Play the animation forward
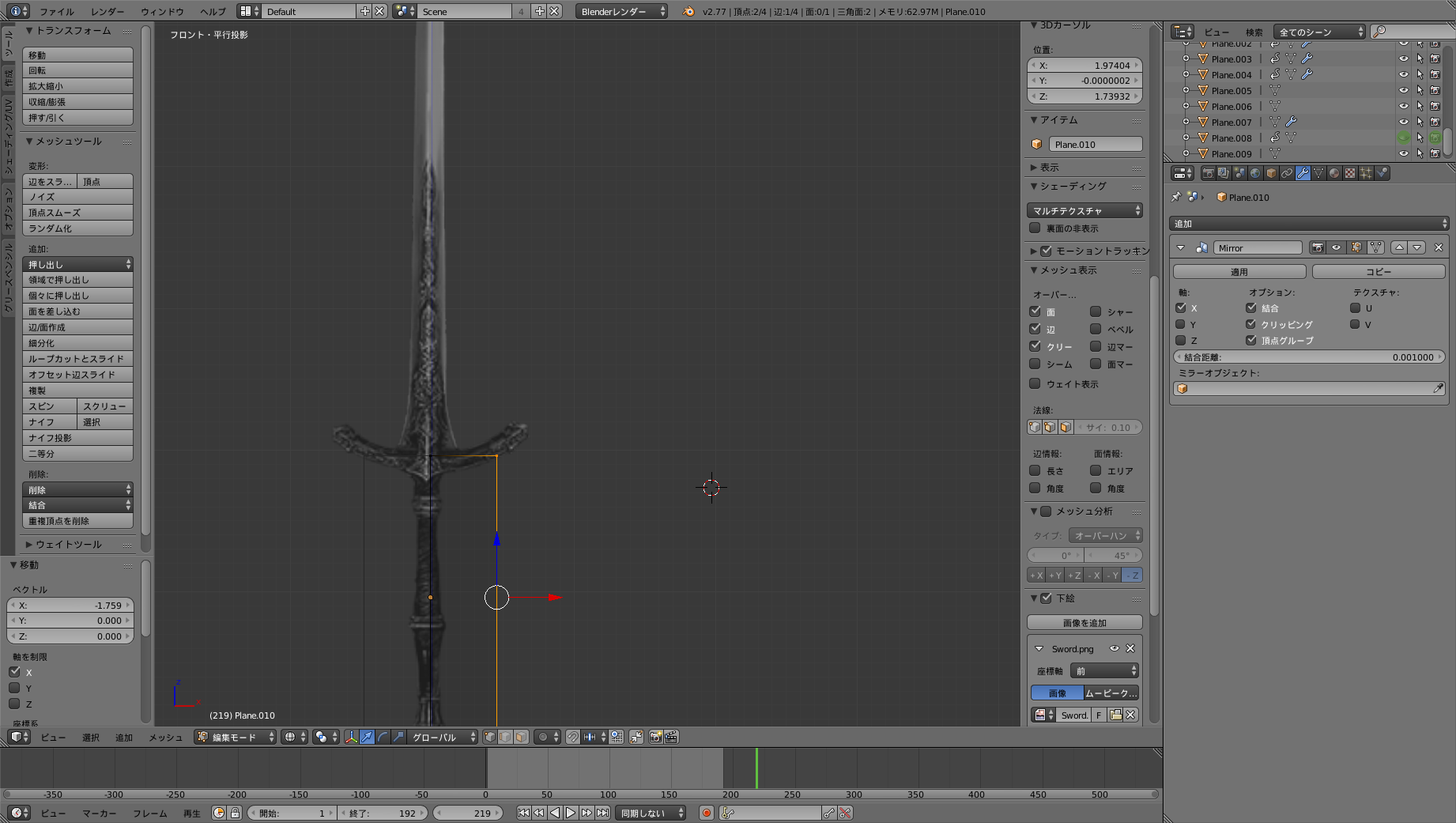 pos(571,813)
